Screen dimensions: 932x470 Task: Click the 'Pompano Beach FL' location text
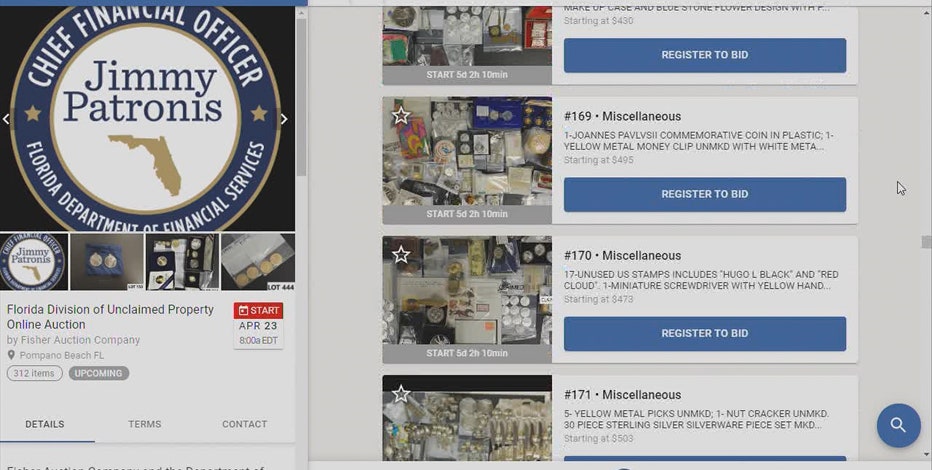point(62,355)
